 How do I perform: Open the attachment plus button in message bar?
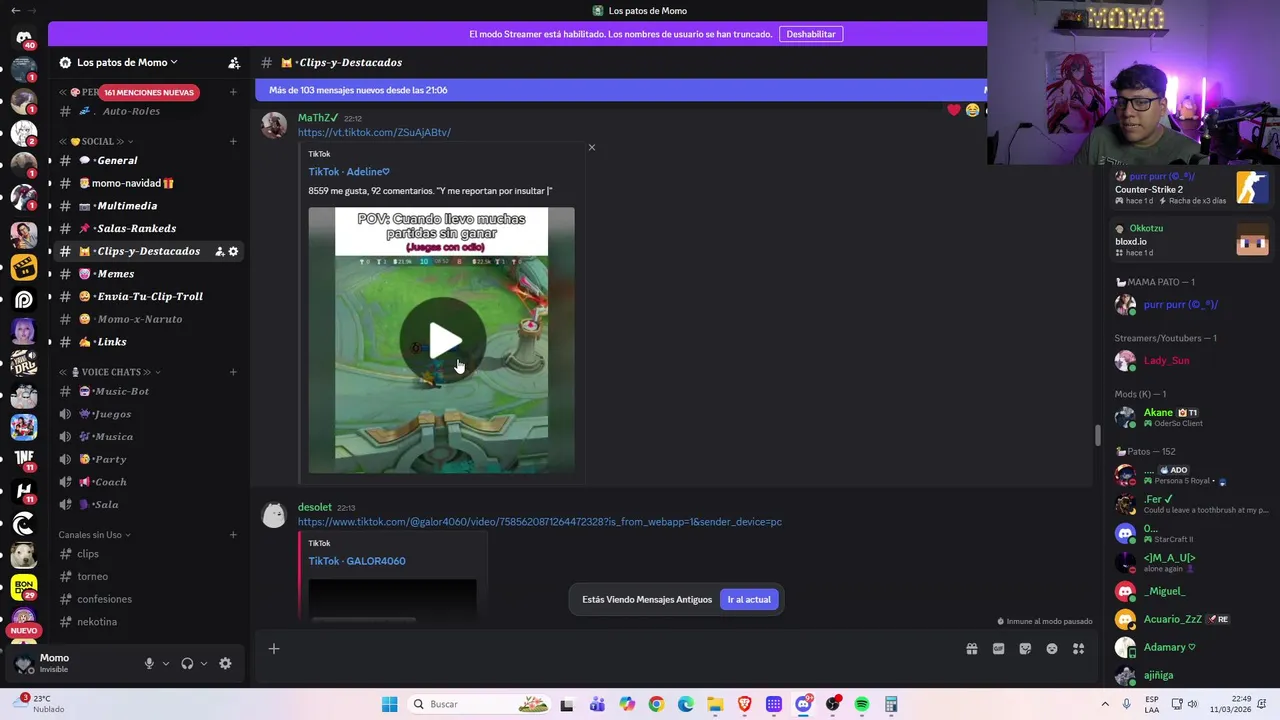tap(273, 649)
